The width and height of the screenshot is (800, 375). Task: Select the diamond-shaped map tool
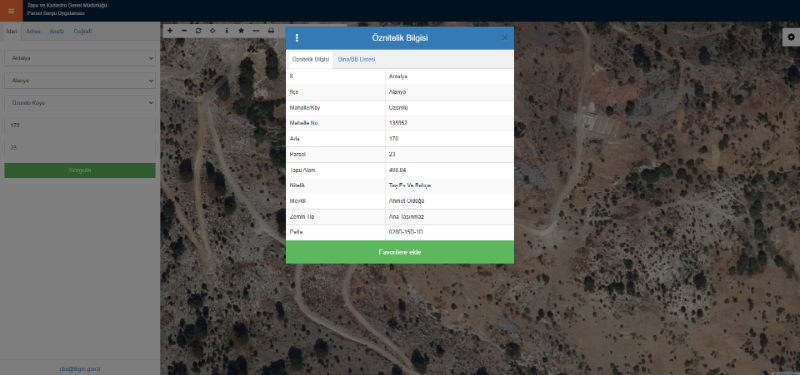[213, 31]
